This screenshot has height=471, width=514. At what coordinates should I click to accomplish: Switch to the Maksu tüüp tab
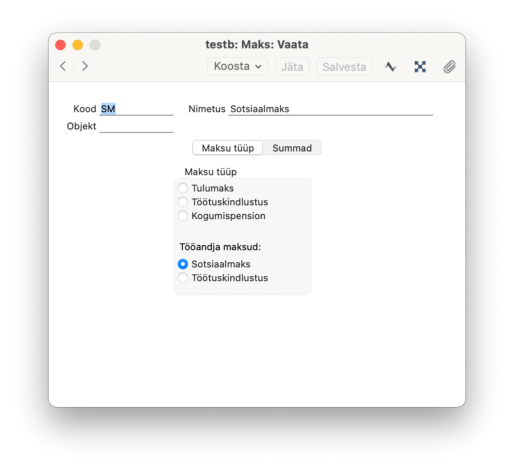(228, 148)
